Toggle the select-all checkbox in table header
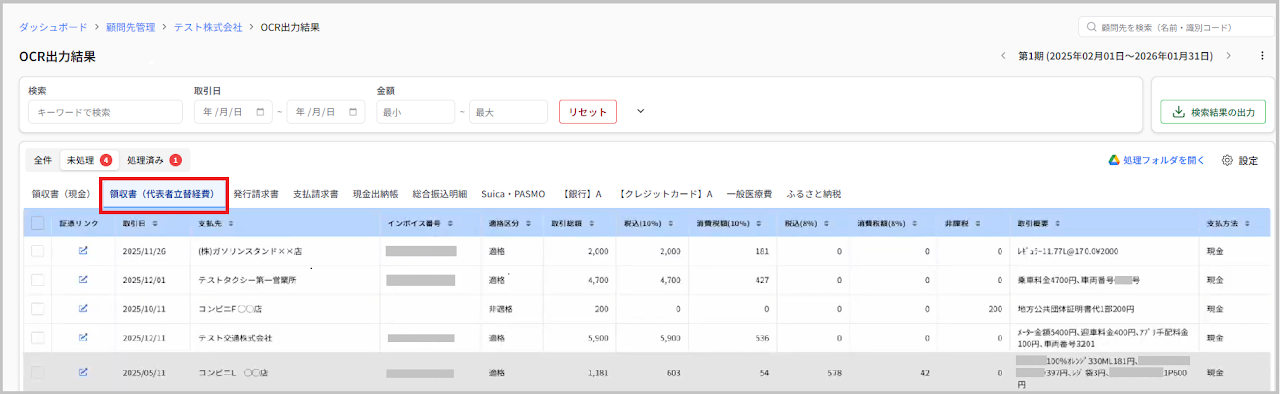 click(37, 223)
